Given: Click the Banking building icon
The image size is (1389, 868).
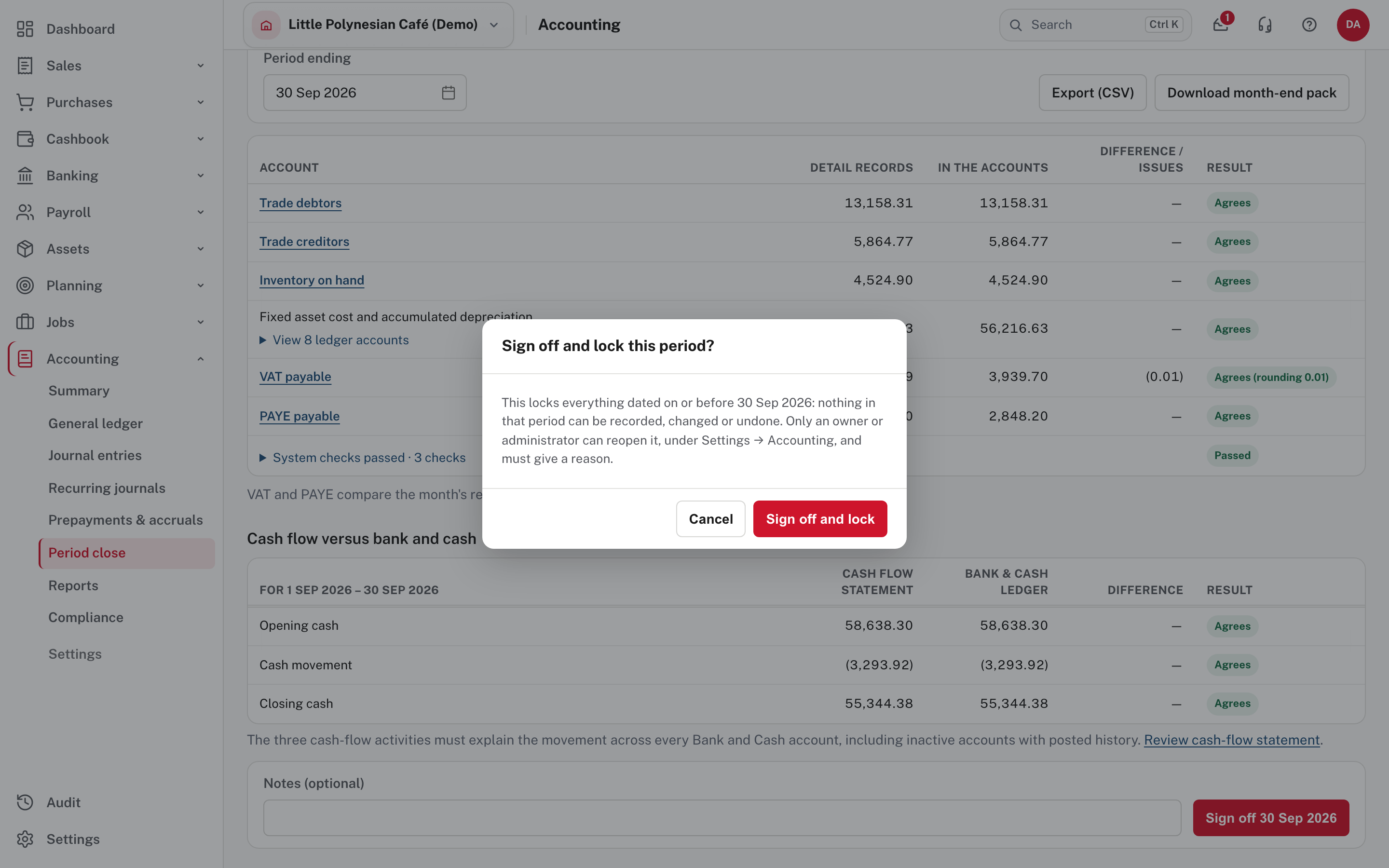Looking at the screenshot, I should [25, 176].
